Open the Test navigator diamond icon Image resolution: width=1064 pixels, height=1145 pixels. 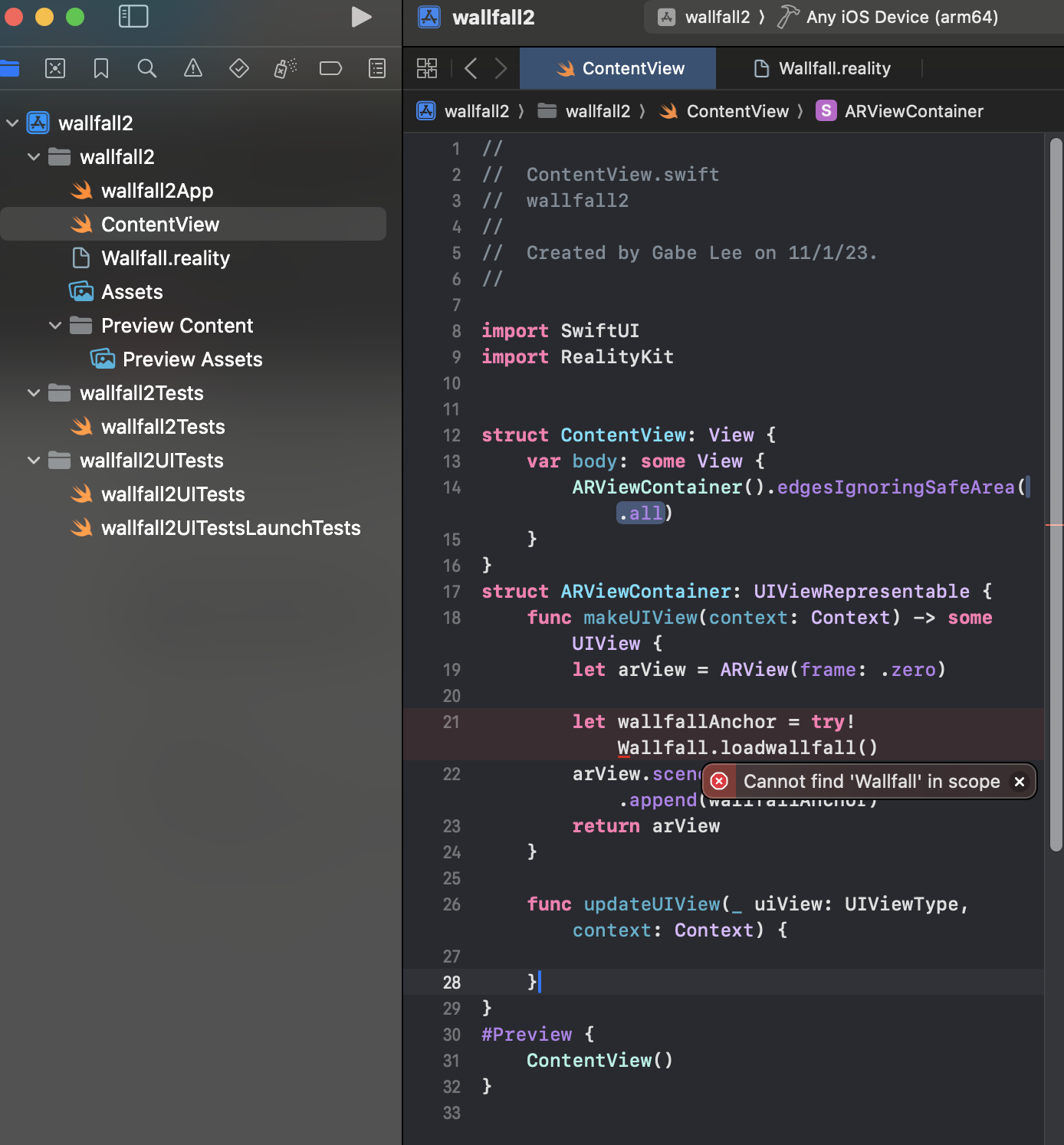pos(238,68)
